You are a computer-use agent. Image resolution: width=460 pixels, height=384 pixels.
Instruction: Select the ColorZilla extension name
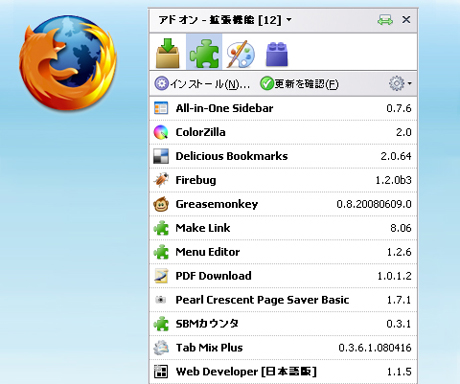(x=200, y=132)
